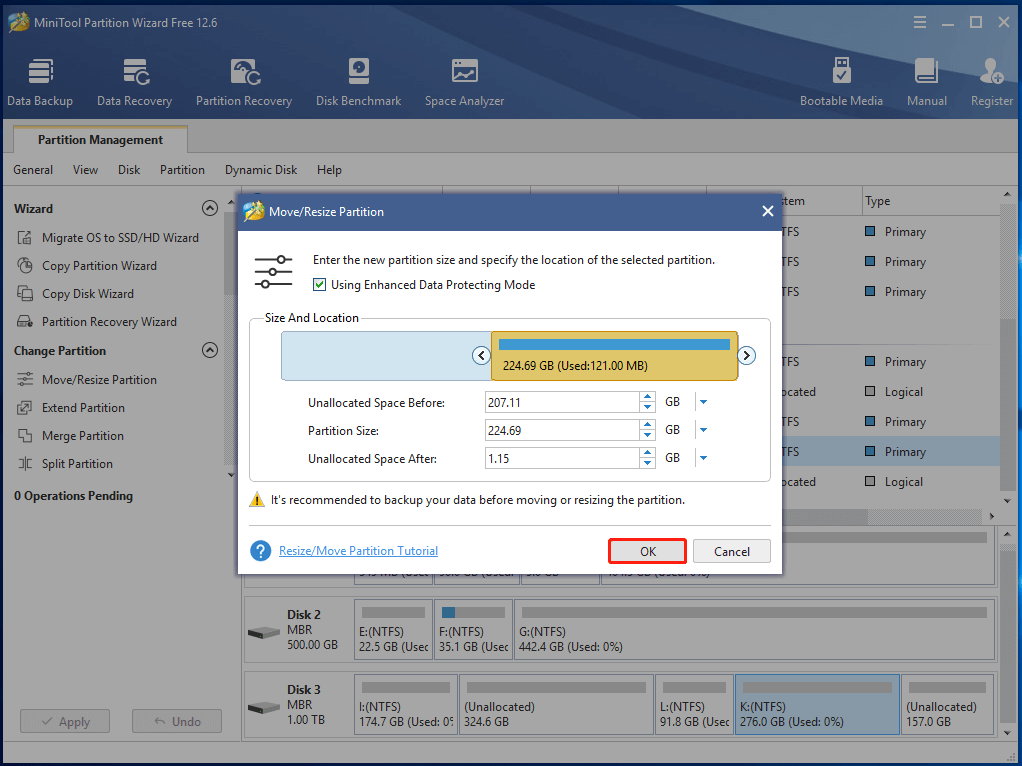
Task: Collapse the Change Partition section
Action: (210, 350)
